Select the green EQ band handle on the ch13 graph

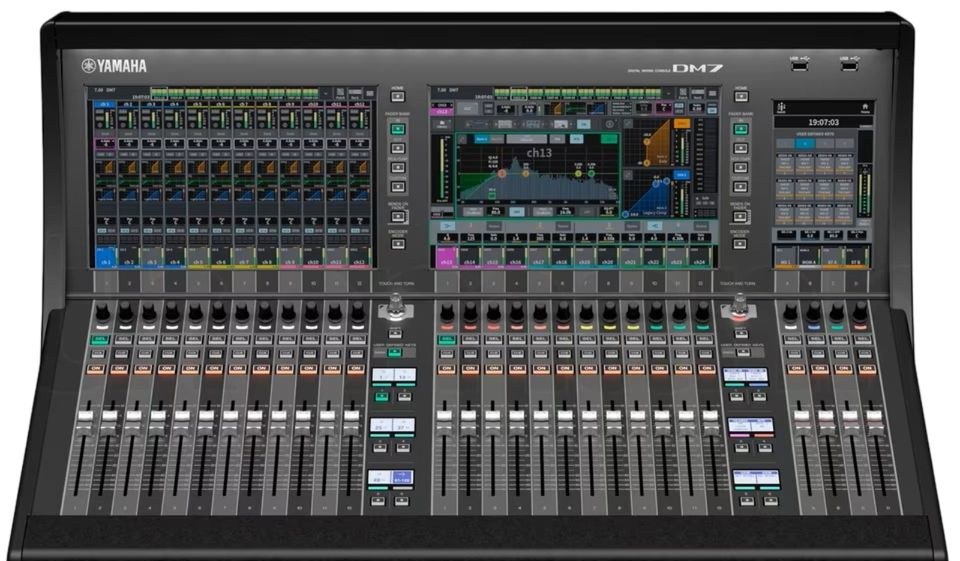coord(591,174)
